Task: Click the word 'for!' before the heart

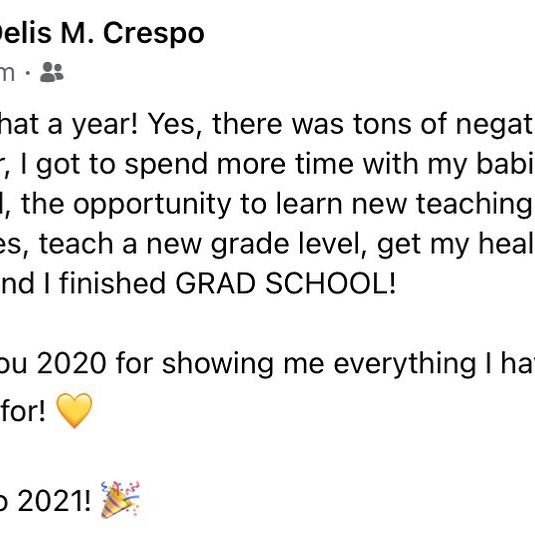Action: (24, 411)
